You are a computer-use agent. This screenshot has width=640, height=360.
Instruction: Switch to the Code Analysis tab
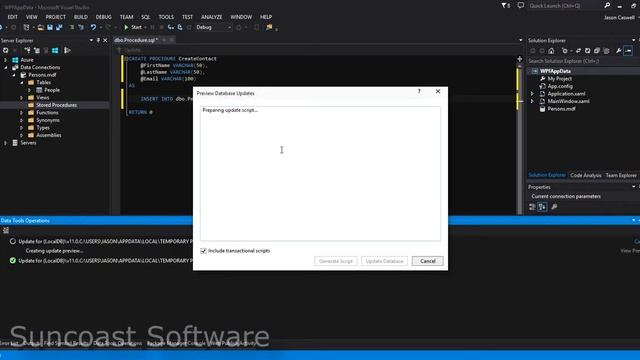585,175
